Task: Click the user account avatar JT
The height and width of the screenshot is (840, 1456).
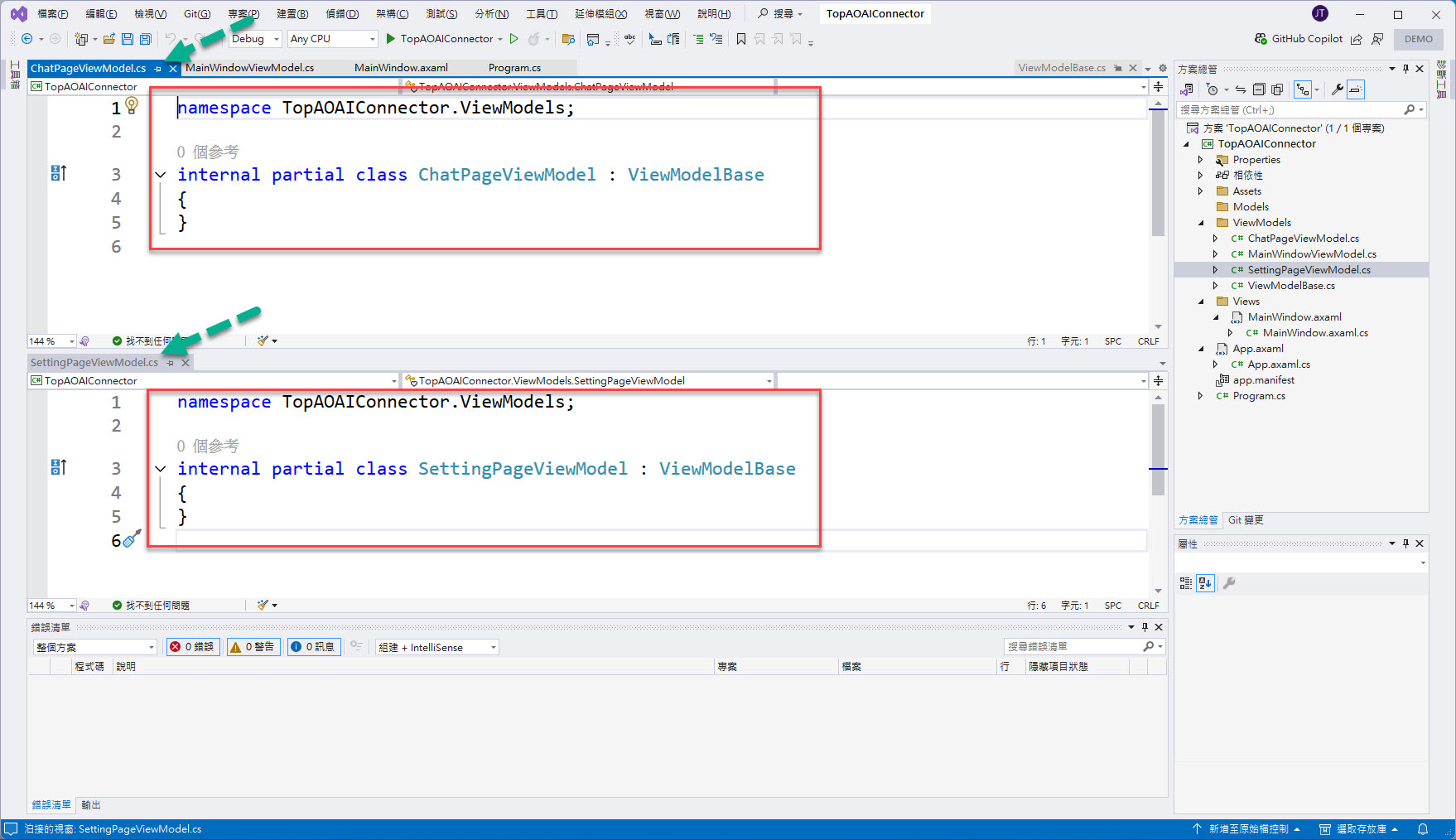Action: (1320, 13)
